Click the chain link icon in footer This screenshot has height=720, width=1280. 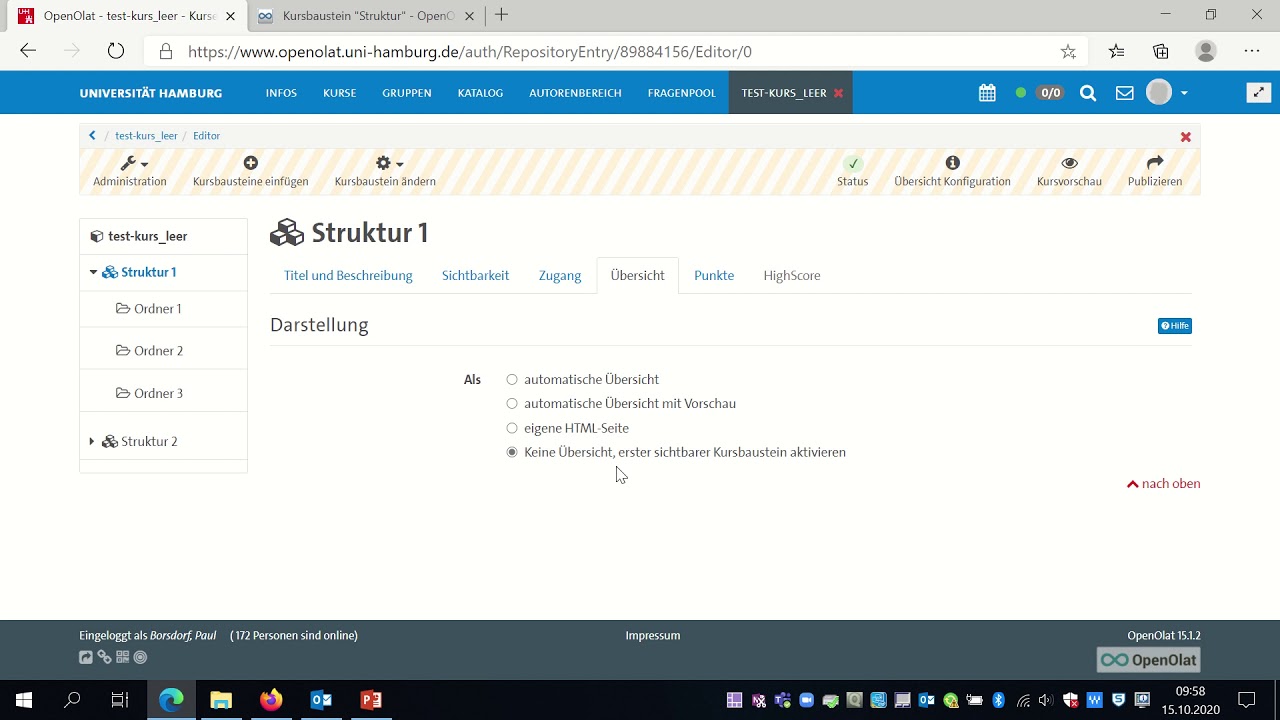[x=104, y=657]
